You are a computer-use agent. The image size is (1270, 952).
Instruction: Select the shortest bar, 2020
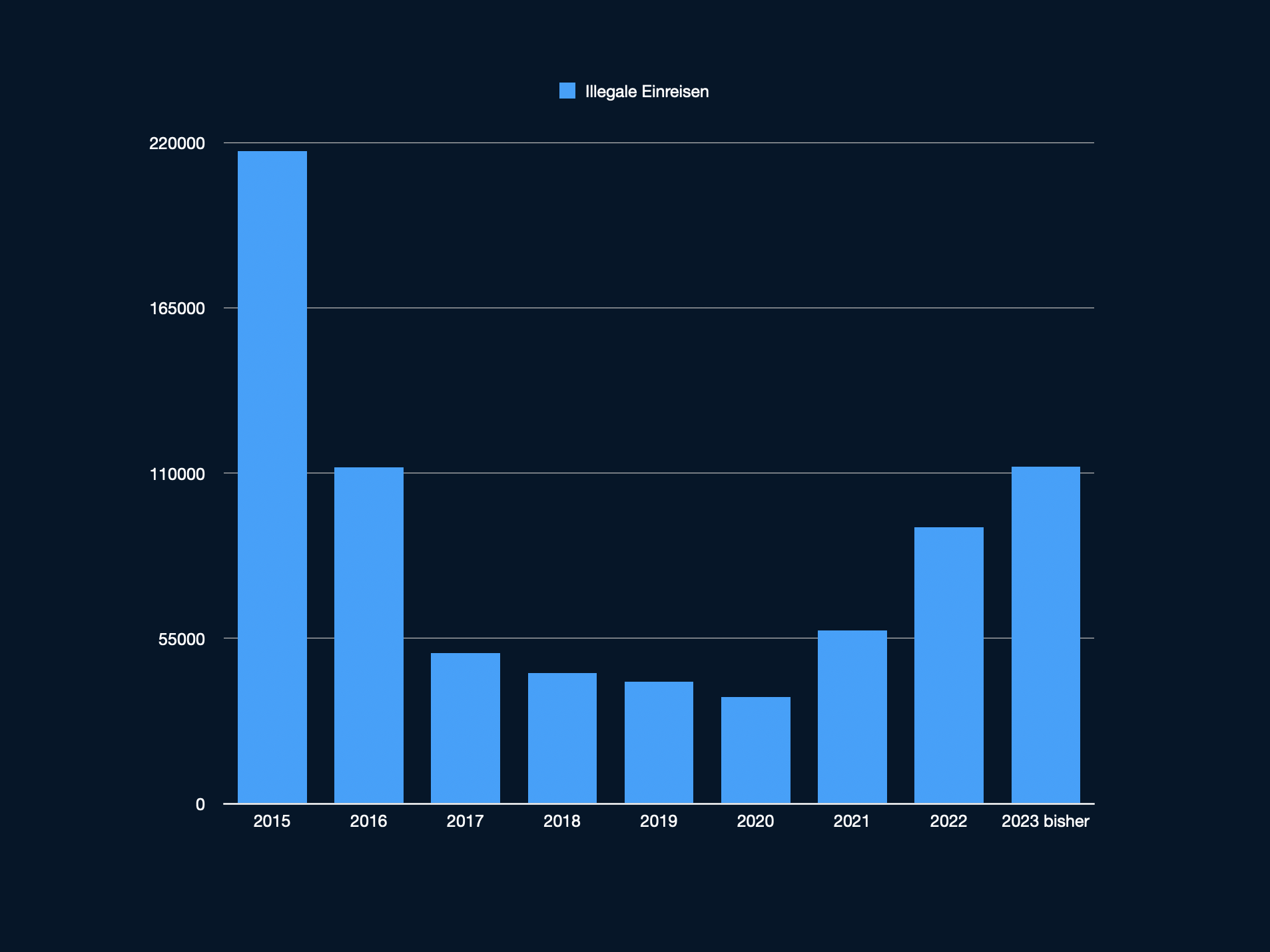[x=755, y=750]
